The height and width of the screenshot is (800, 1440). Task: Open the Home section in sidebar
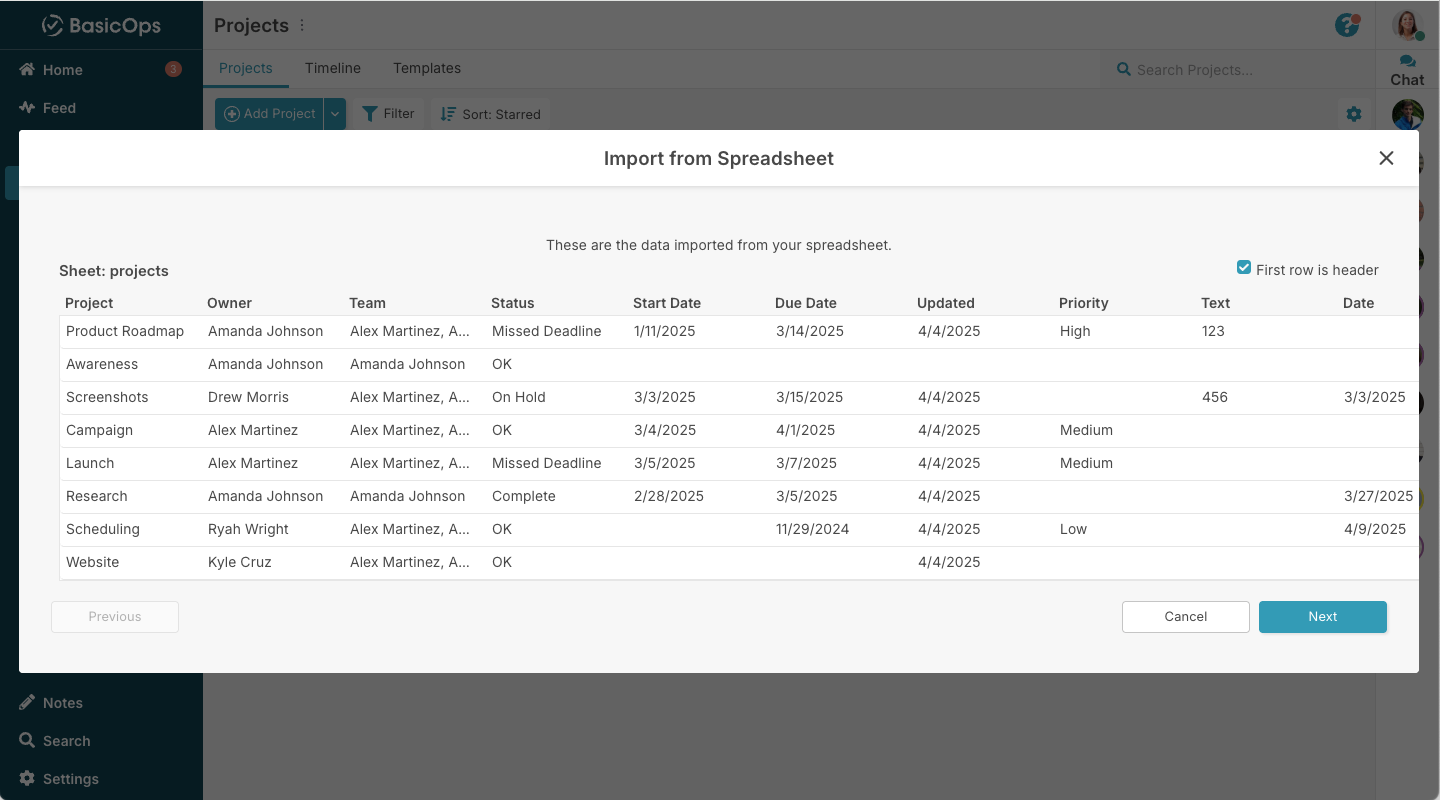coord(60,70)
